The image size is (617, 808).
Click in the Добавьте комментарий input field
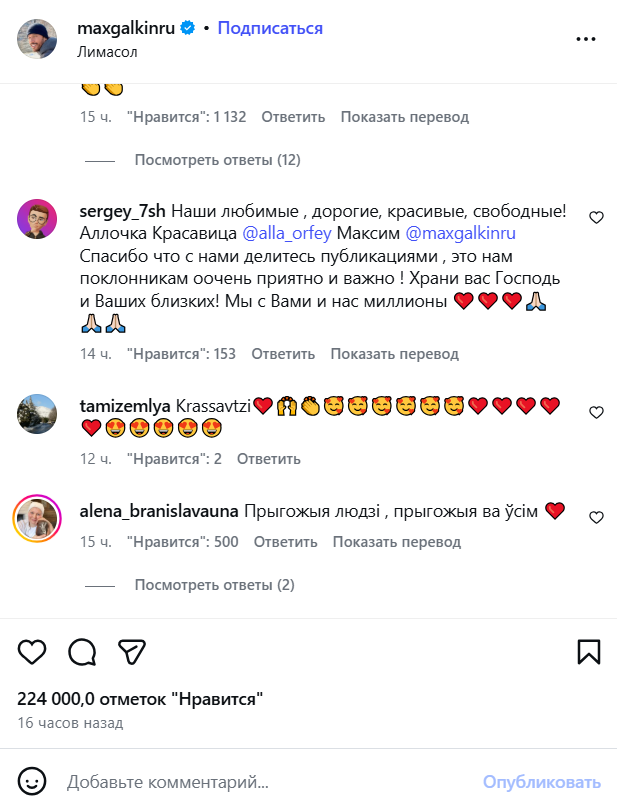pos(260,782)
